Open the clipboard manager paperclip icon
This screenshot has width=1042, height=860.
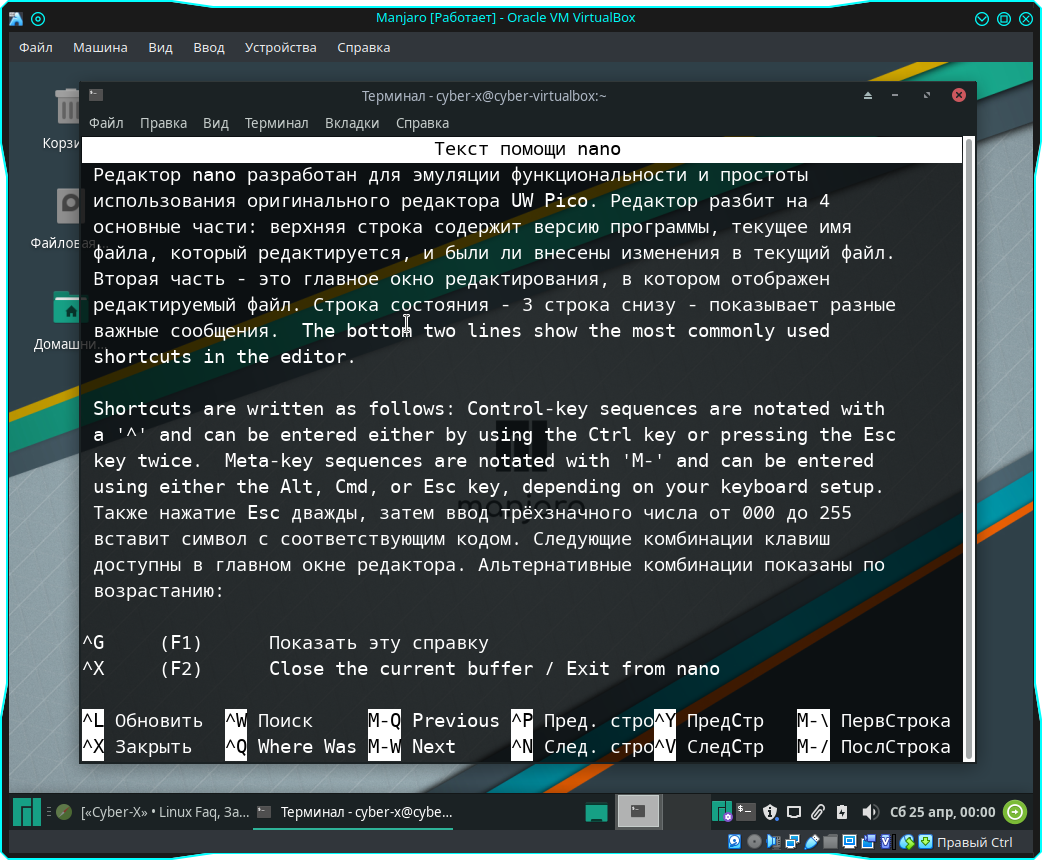coord(817,811)
